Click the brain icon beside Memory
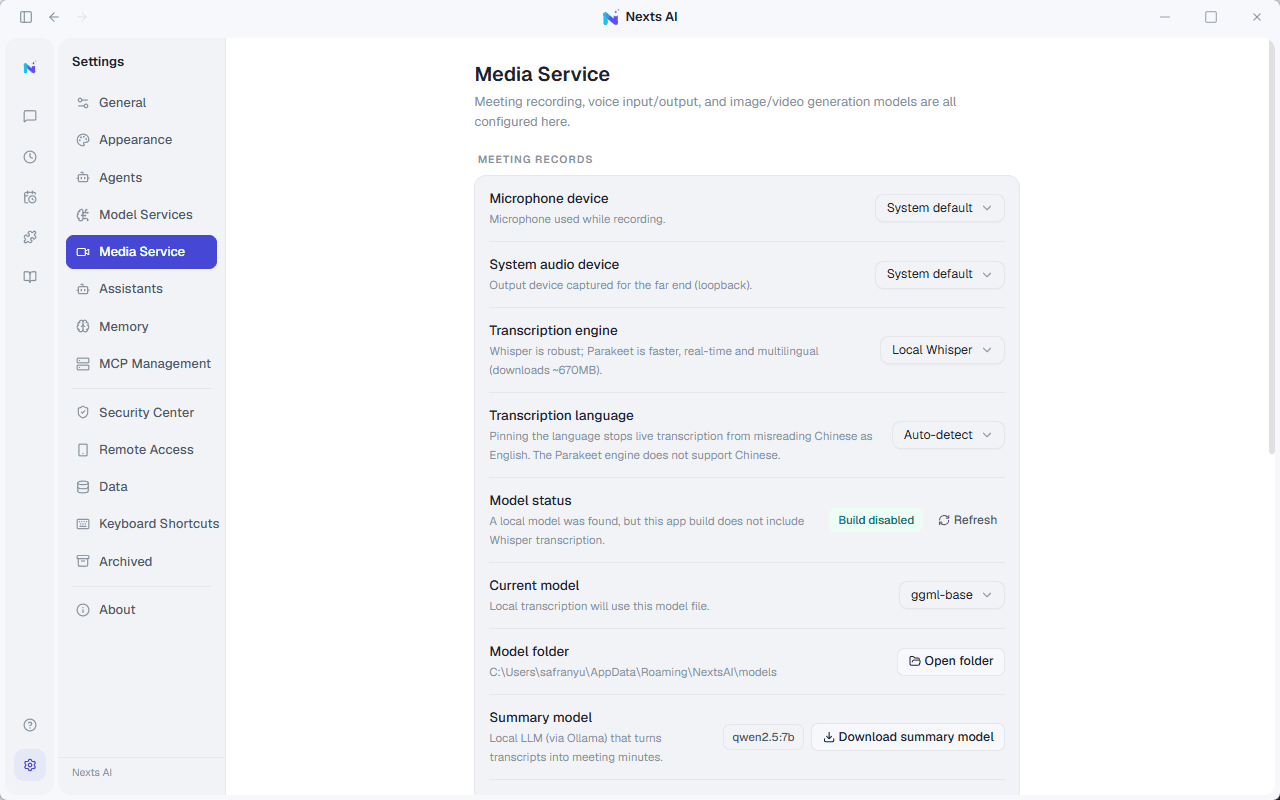This screenshot has height=800, width=1280. pos(83,327)
